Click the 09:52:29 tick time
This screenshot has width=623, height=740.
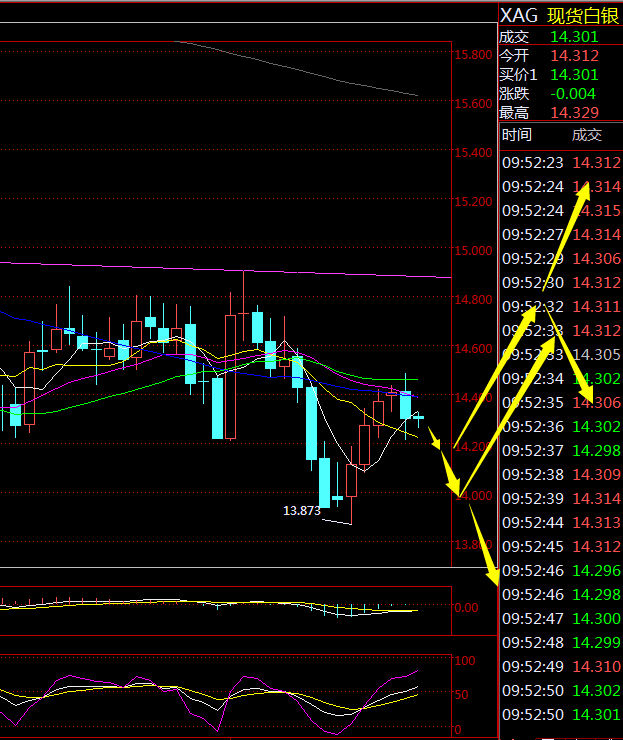(533, 259)
